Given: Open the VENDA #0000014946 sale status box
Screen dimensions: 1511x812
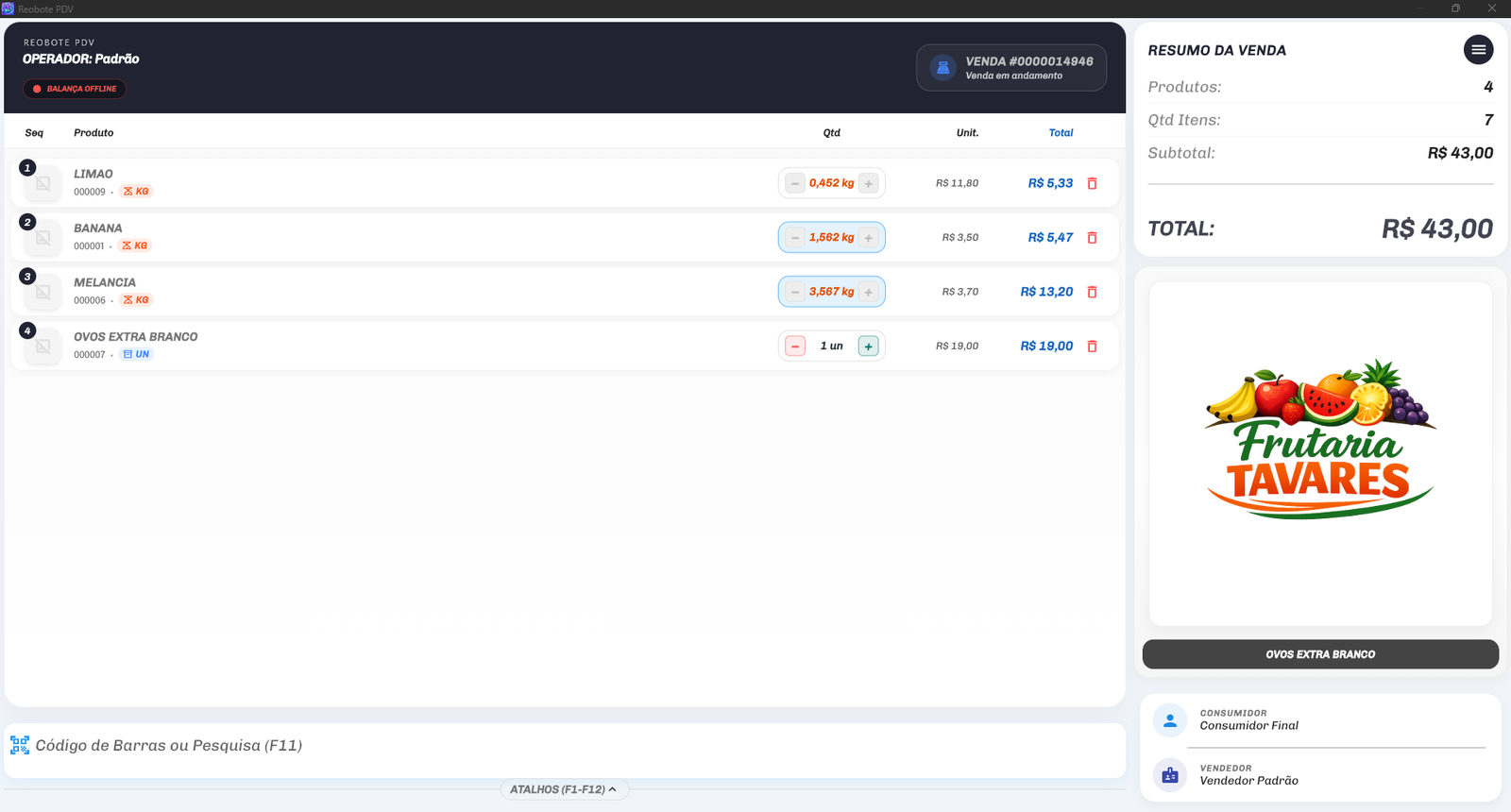Looking at the screenshot, I should (1011, 68).
